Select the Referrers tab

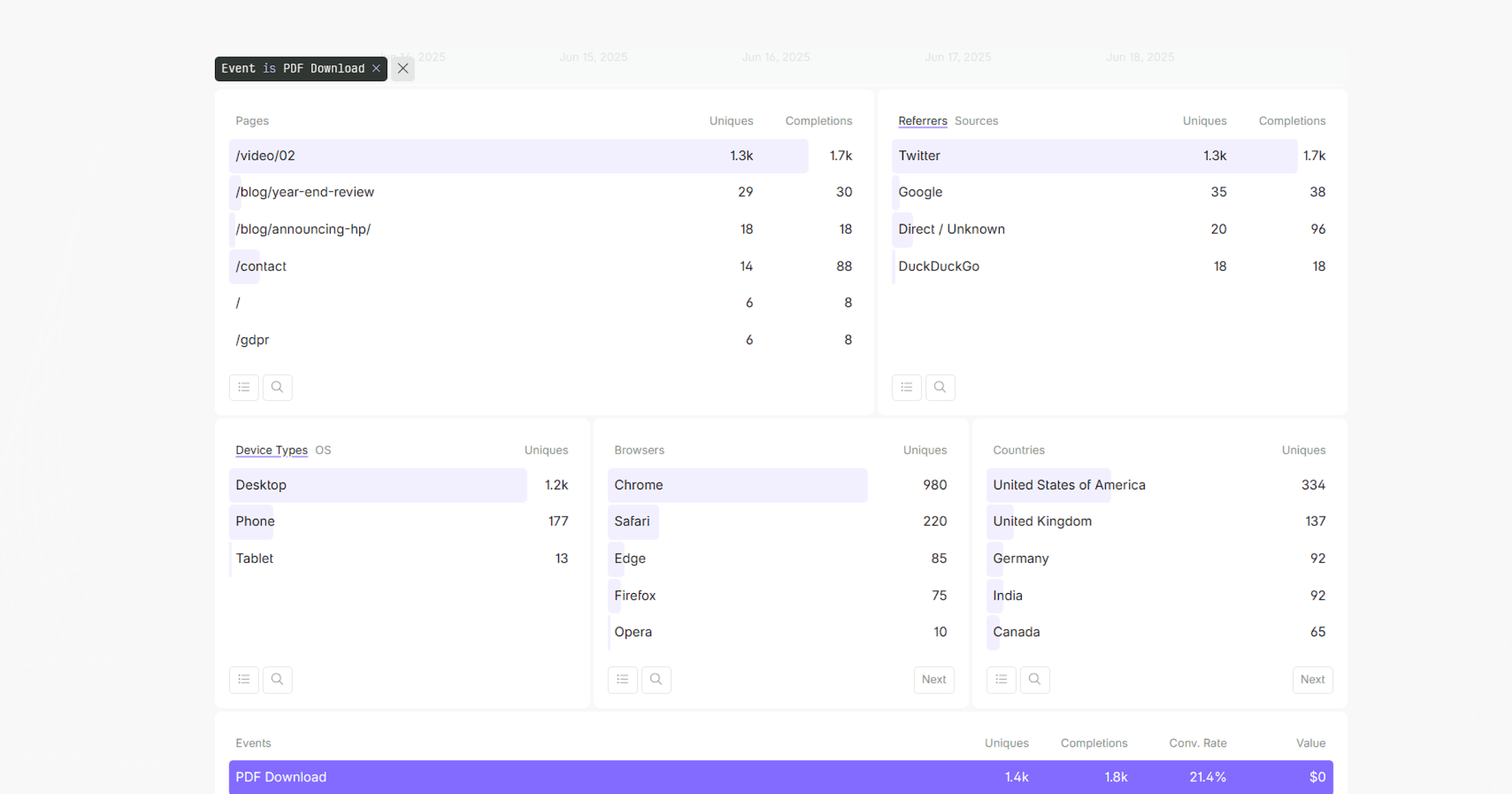coord(922,121)
